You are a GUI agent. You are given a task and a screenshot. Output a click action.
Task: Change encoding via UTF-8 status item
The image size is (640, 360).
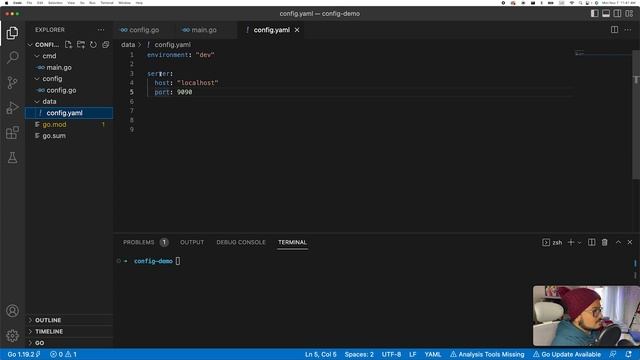[x=391, y=354]
